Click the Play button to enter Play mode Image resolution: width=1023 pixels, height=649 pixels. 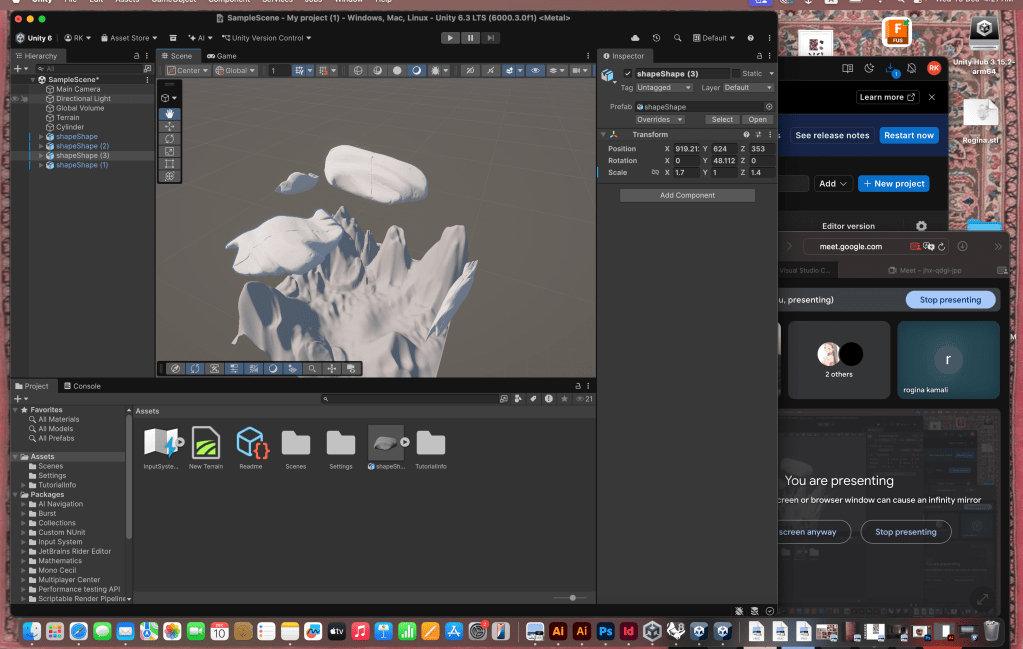coord(450,38)
